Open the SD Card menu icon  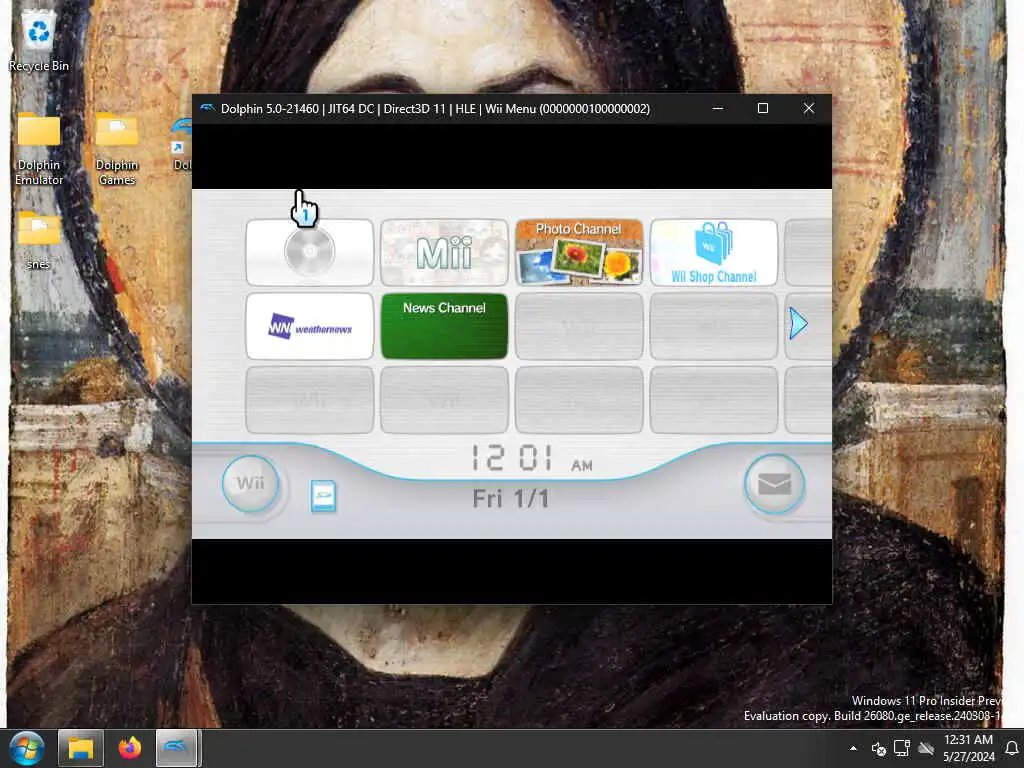pyautogui.click(x=323, y=496)
